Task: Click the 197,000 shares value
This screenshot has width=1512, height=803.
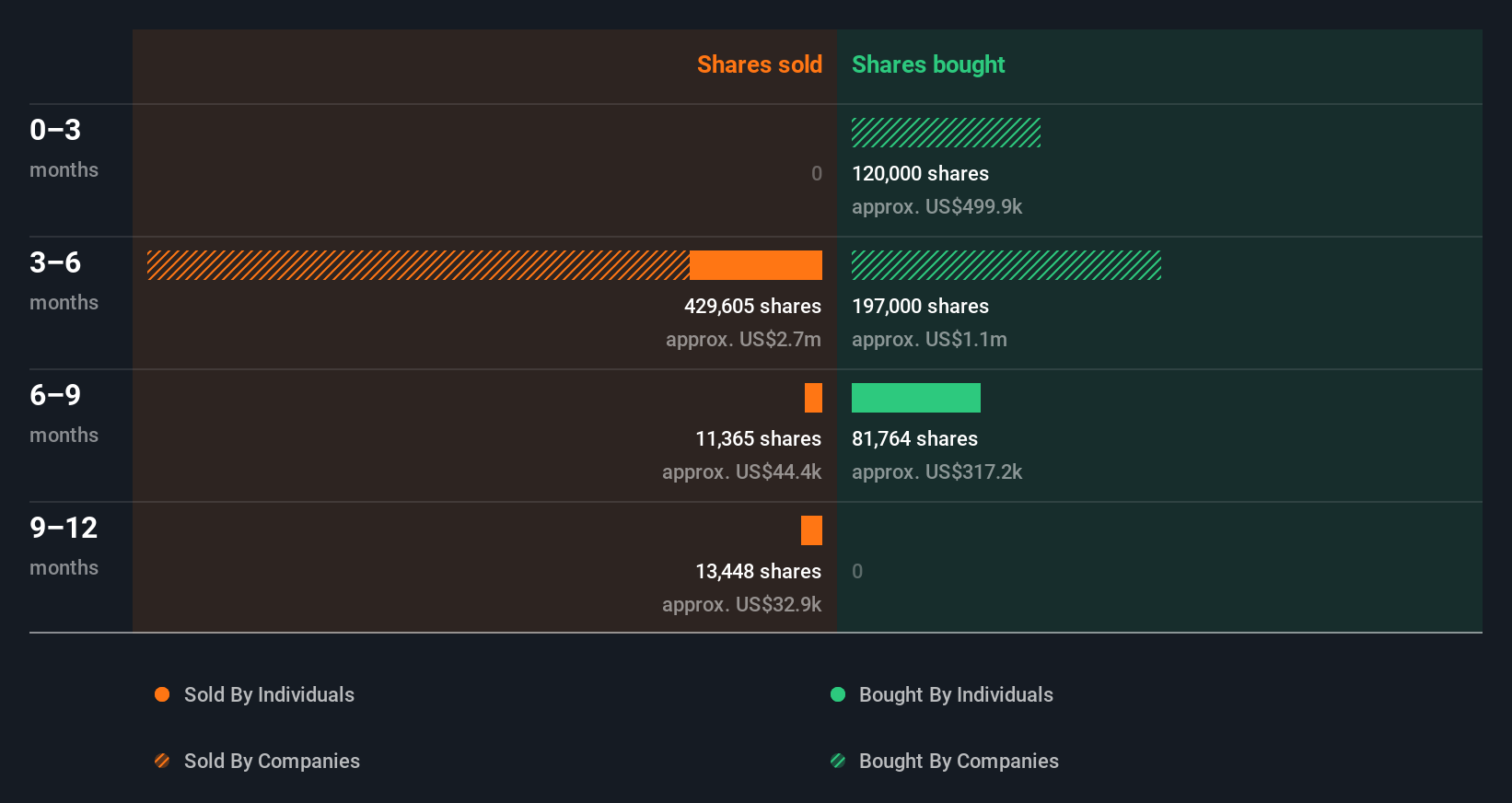Action: [920, 306]
